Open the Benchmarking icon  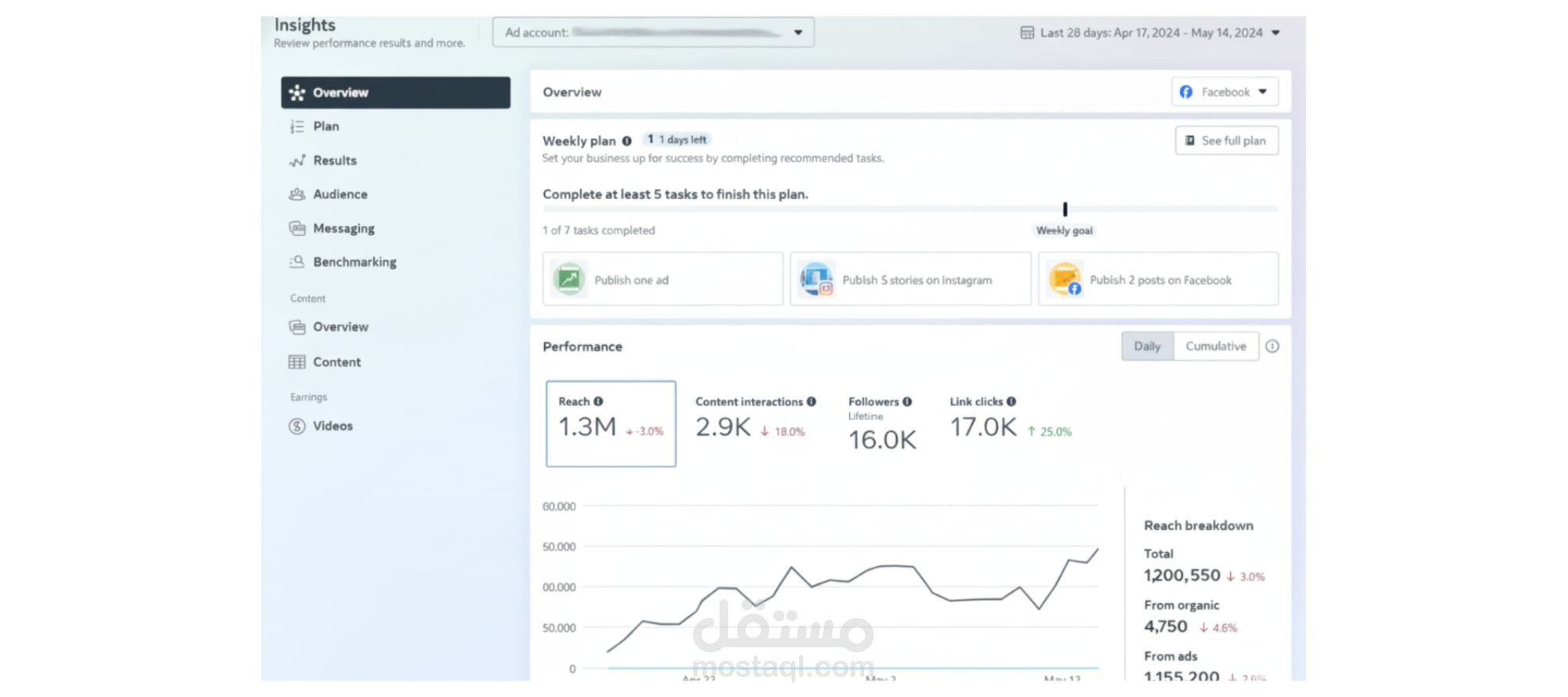297,262
